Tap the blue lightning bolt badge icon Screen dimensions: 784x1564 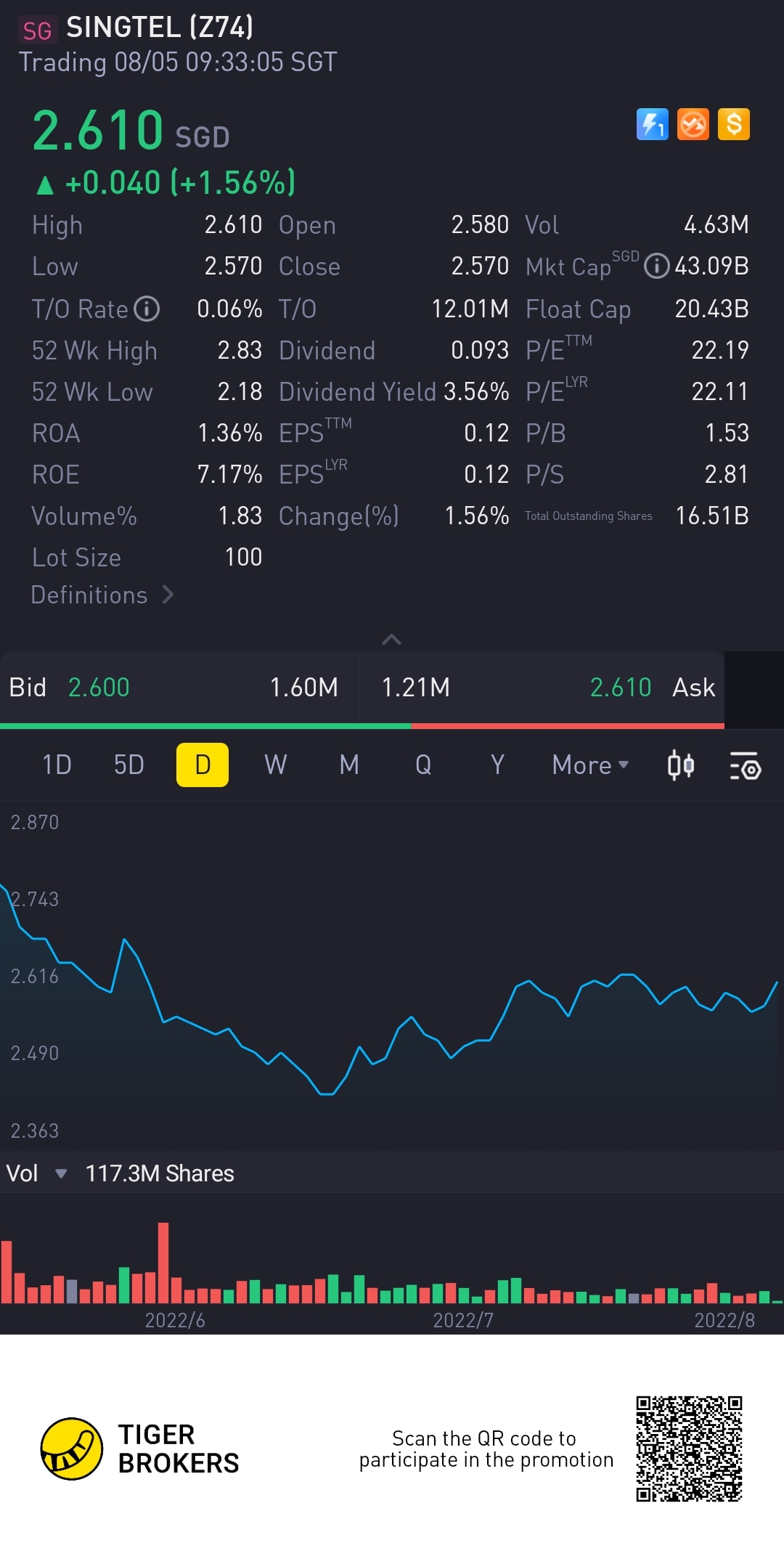coord(652,124)
